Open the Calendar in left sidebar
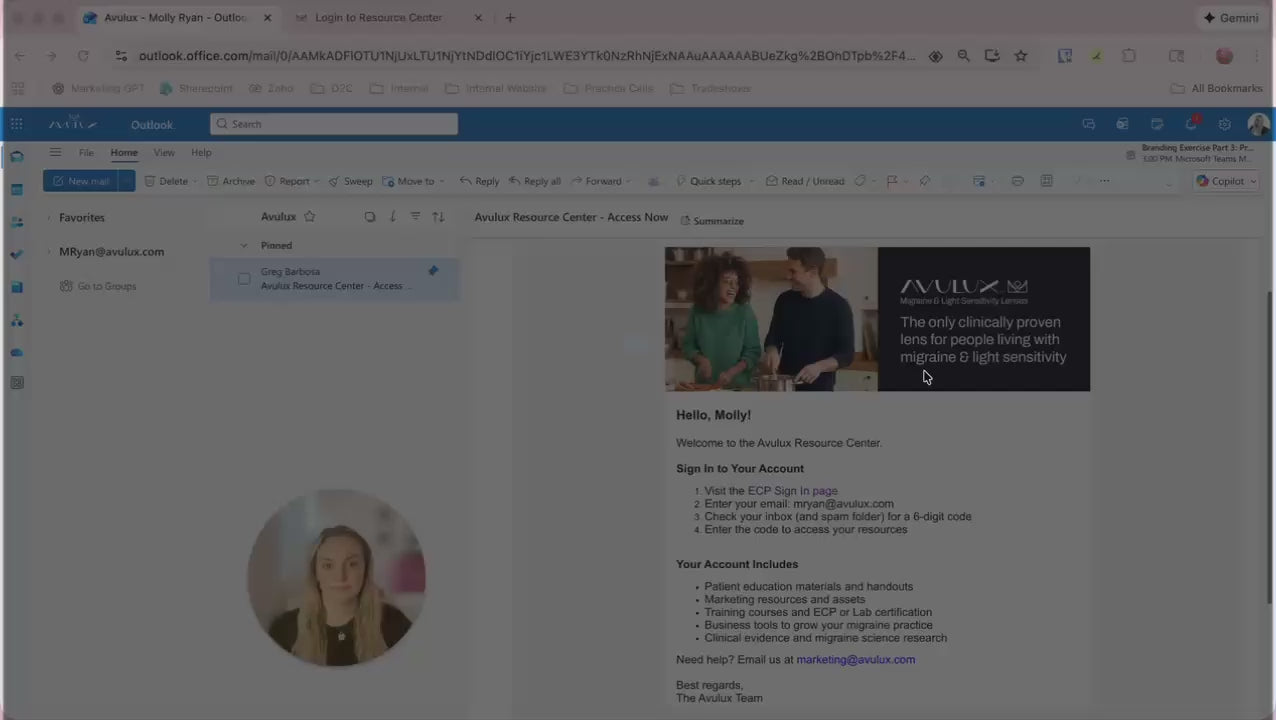Screen dimensions: 1276x720 (17, 190)
